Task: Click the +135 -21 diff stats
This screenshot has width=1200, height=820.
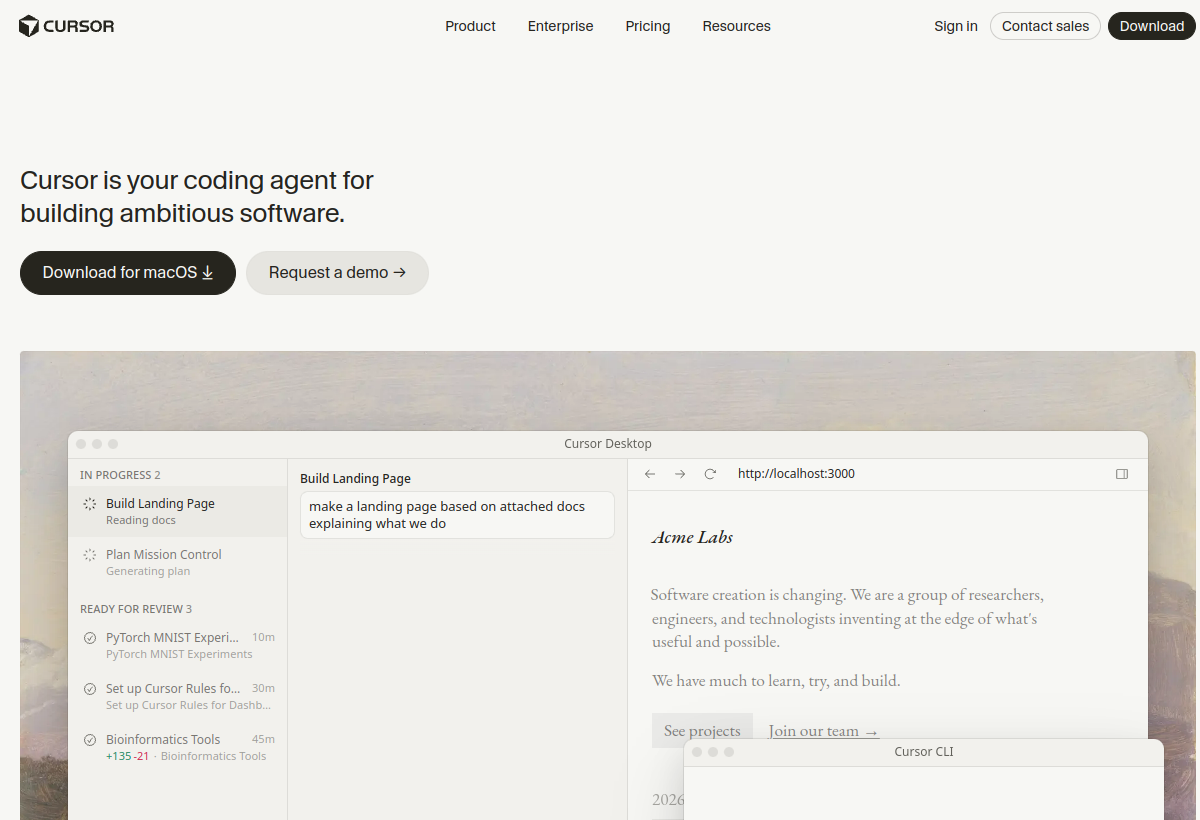Action: click(x=127, y=756)
